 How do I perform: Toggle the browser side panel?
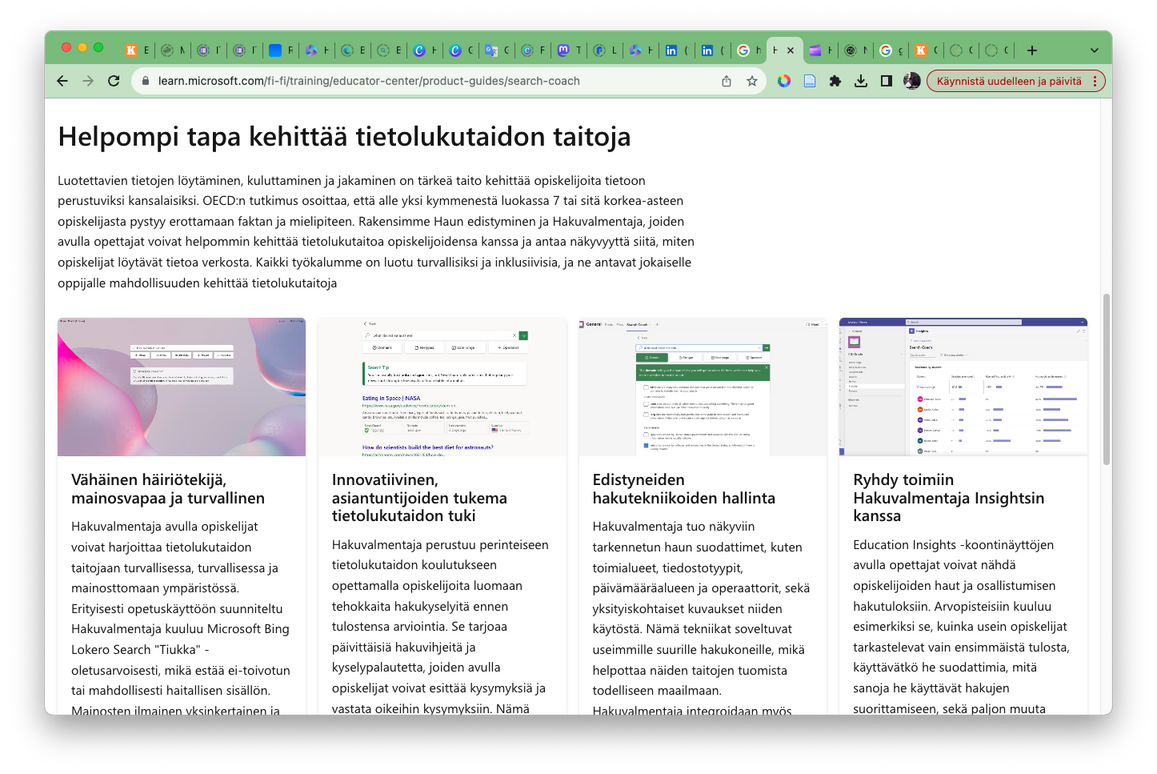click(x=886, y=81)
